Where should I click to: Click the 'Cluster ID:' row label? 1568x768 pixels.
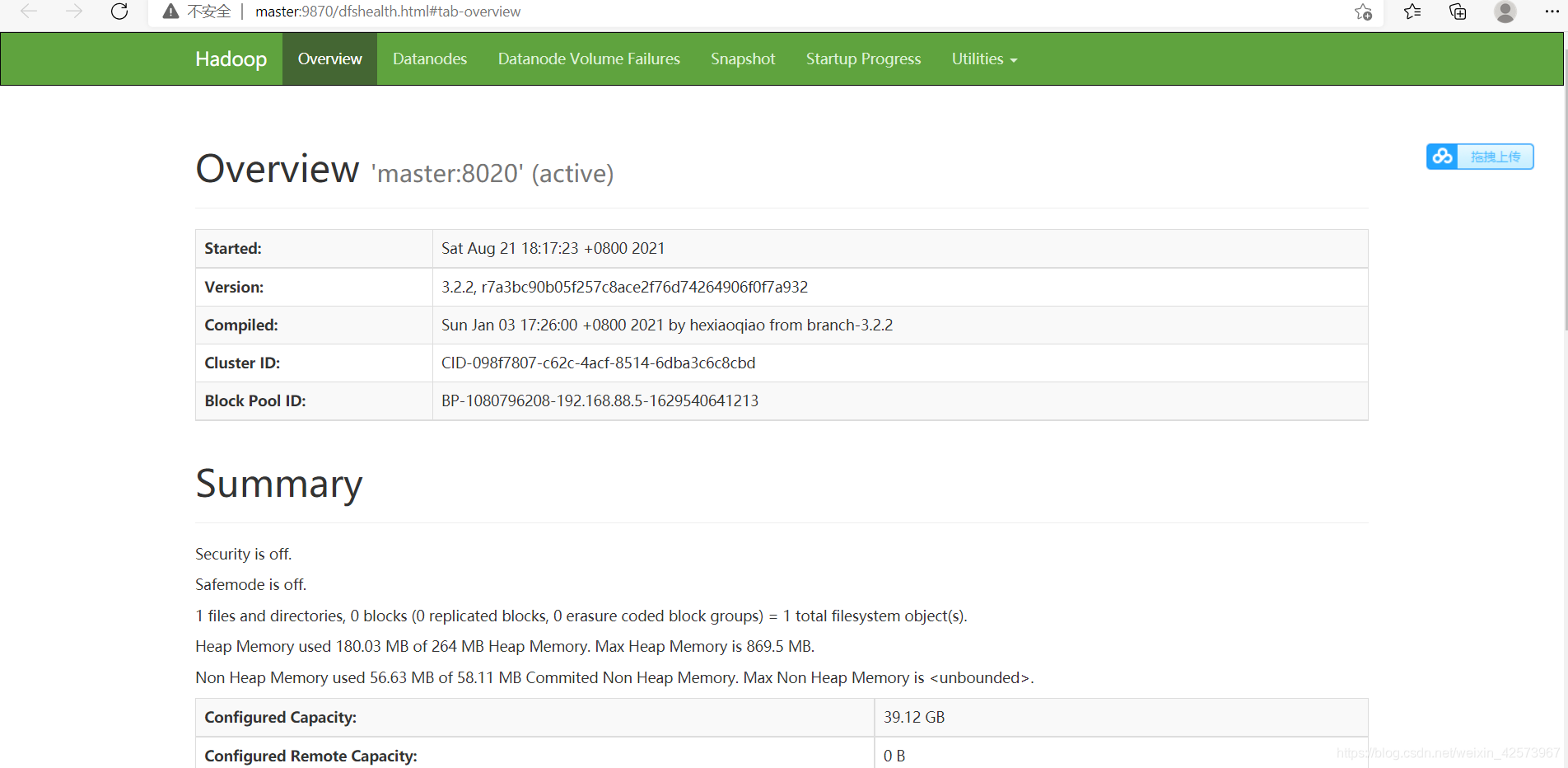coord(242,363)
